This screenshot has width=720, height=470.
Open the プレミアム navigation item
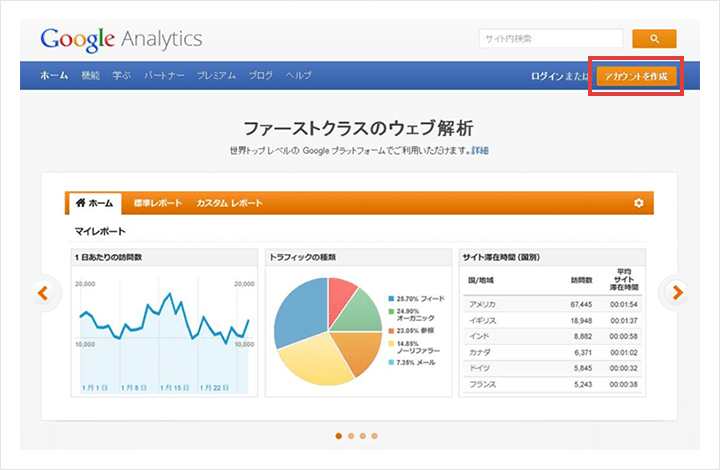(x=216, y=75)
